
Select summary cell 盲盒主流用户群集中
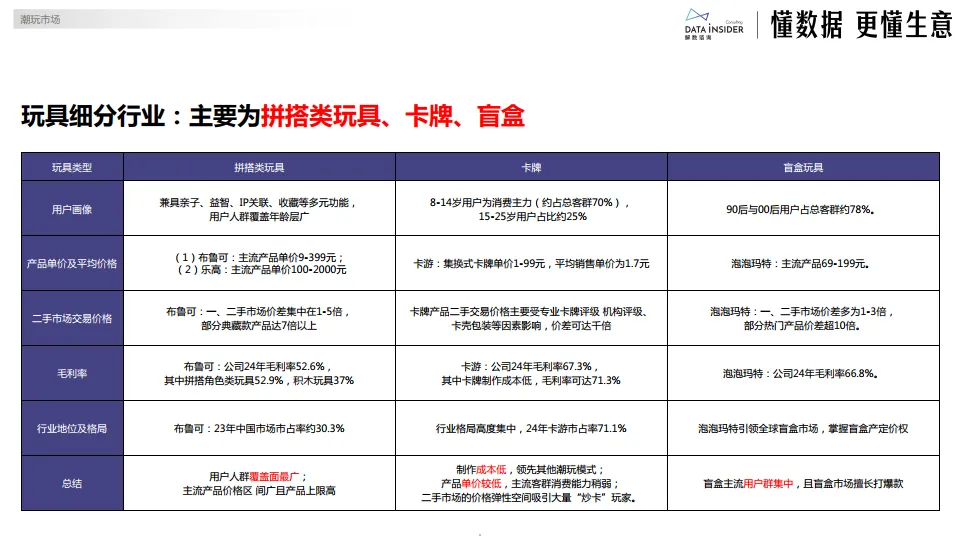803,483
